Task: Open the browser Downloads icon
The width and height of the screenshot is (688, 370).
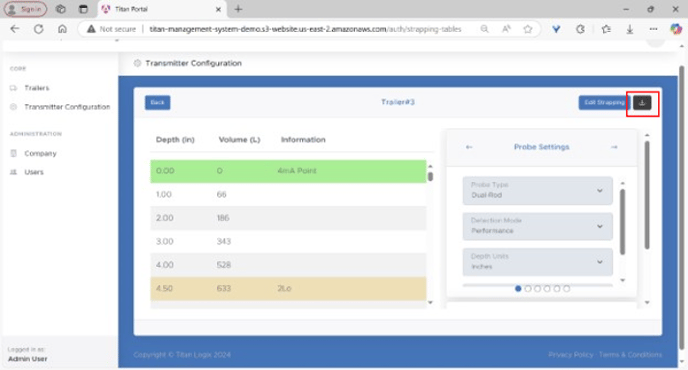Action: (x=630, y=29)
